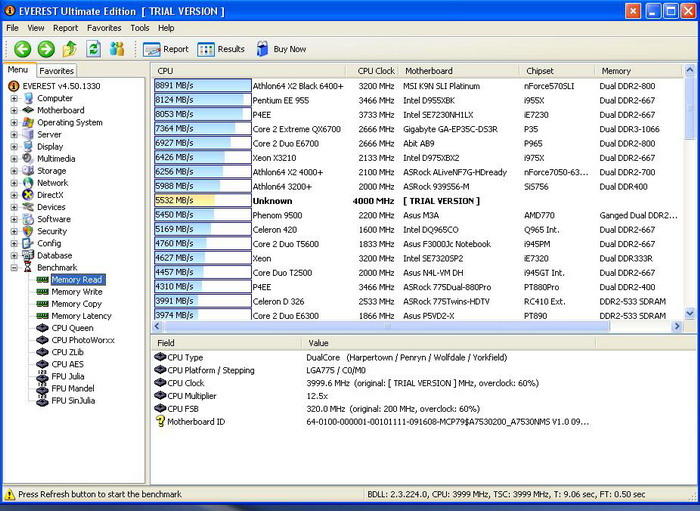Click the users icon in the toolbar
This screenshot has height=511, width=700.
point(117,49)
